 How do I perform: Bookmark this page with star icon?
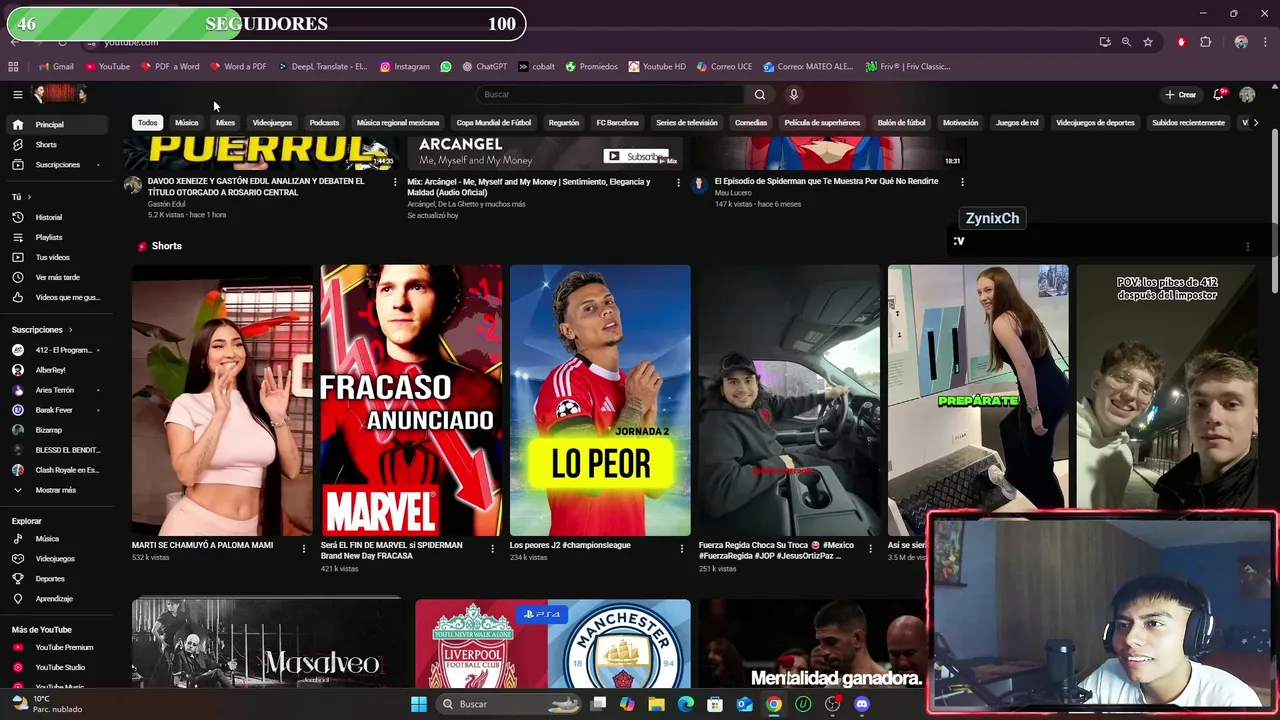(x=1148, y=42)
